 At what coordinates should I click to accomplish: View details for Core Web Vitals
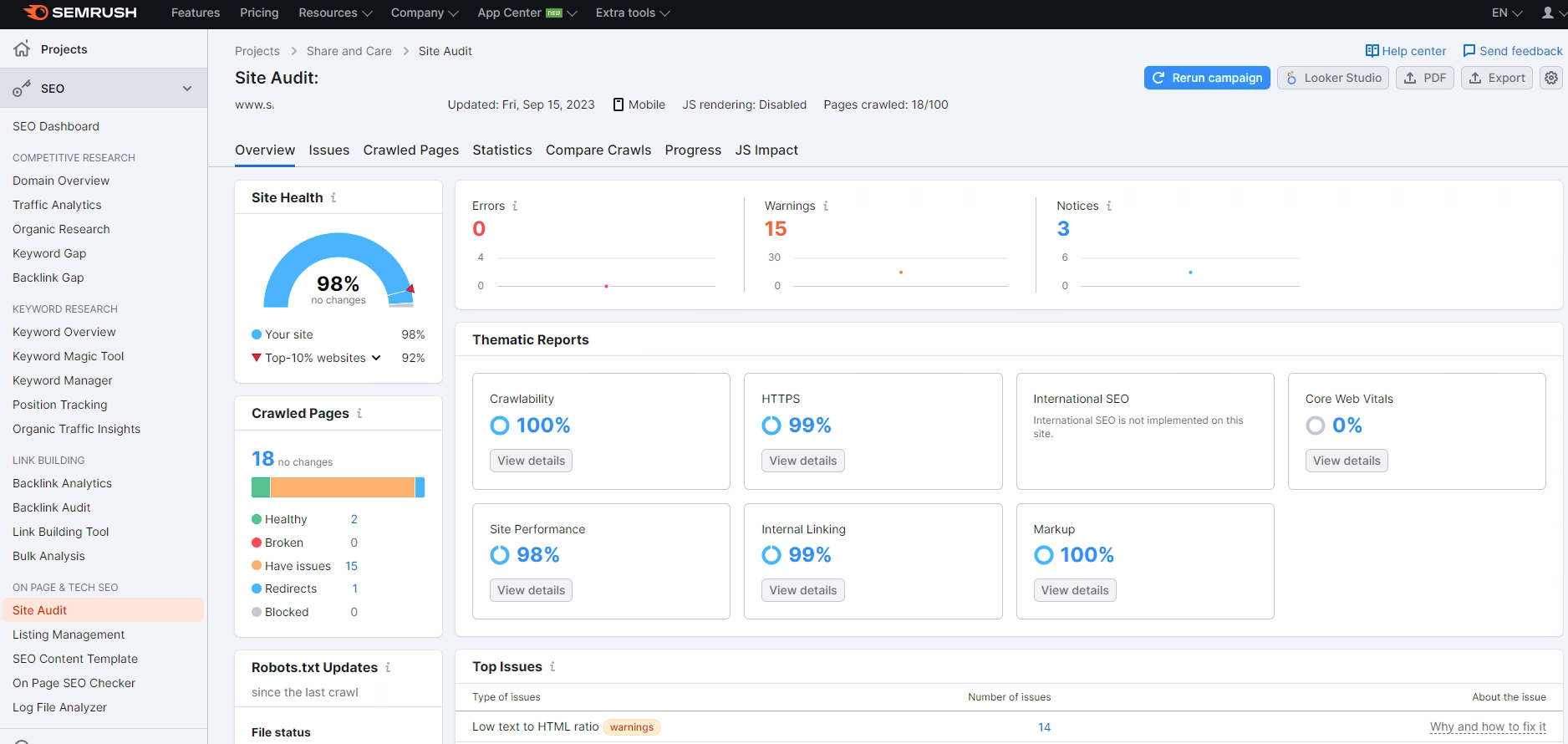(x=1346, y=461)
